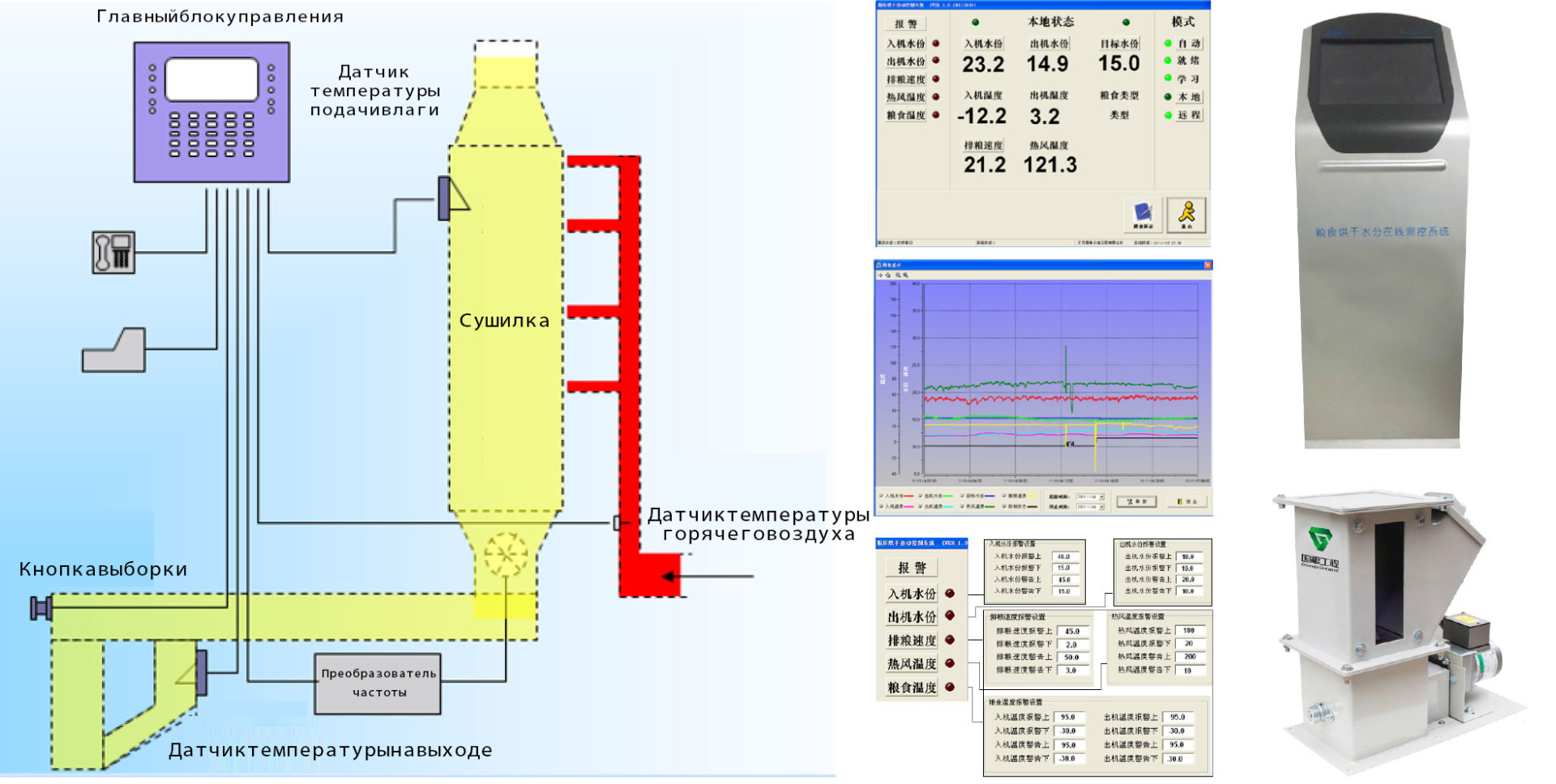Click red lamp next to 入机水份 in alarm panel
Screen dimensions: 1556x784
point(950,594)
